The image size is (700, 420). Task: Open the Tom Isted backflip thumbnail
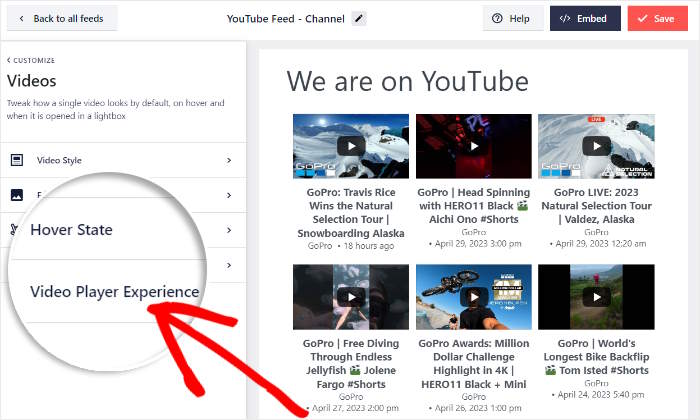pos(596,297)
